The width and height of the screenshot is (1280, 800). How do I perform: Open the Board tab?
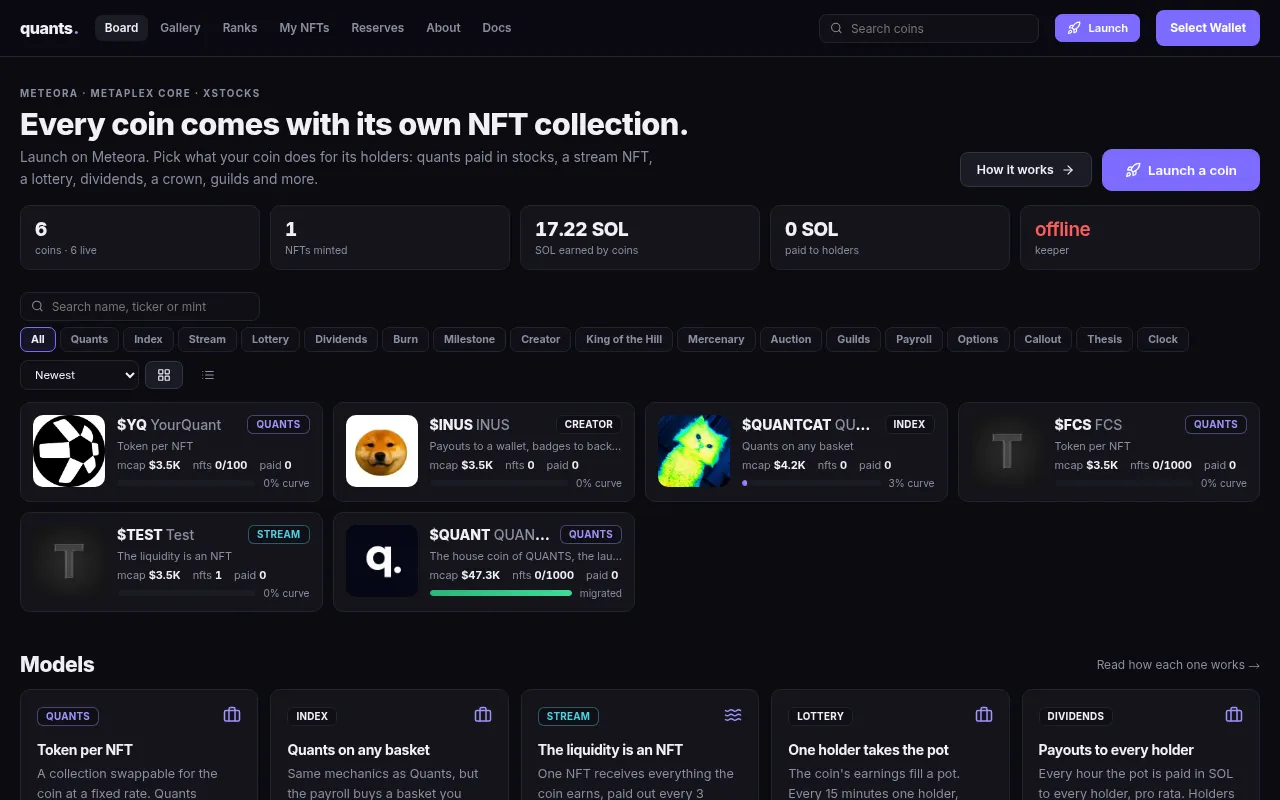click(x=121, y=28)
